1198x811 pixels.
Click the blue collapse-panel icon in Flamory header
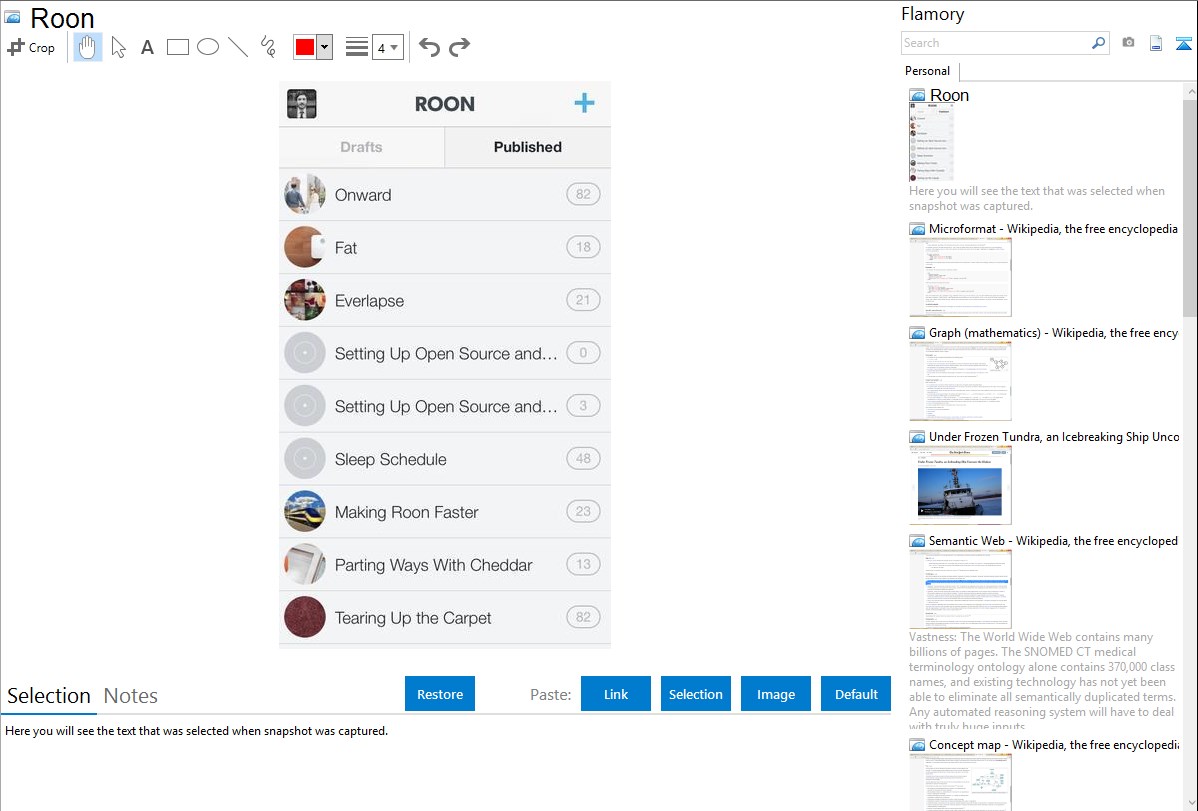(1183, 43)
